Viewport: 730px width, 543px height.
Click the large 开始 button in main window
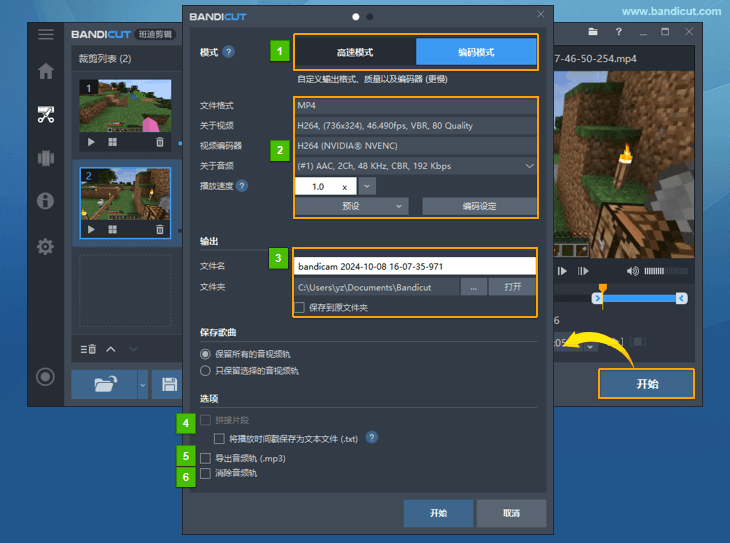[647, 384]
